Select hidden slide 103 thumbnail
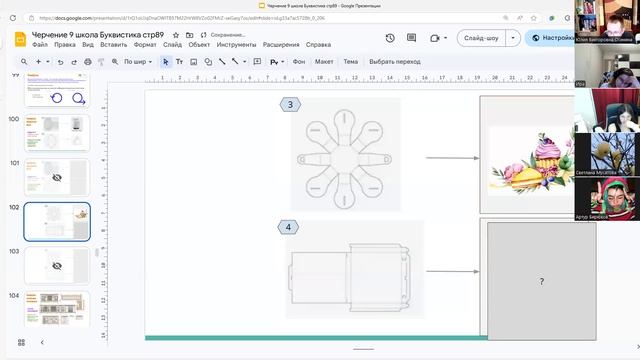Screen dimensions: 640x360 [x=57, y=266]
